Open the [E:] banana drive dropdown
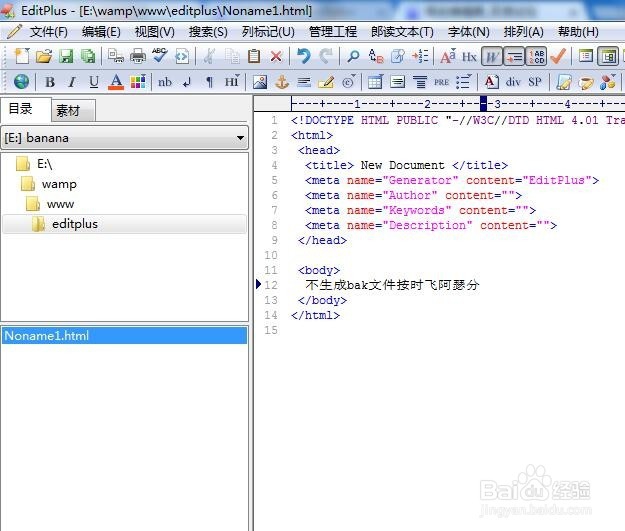The height and width of the screenshot is (531, 625). point(125,138)
